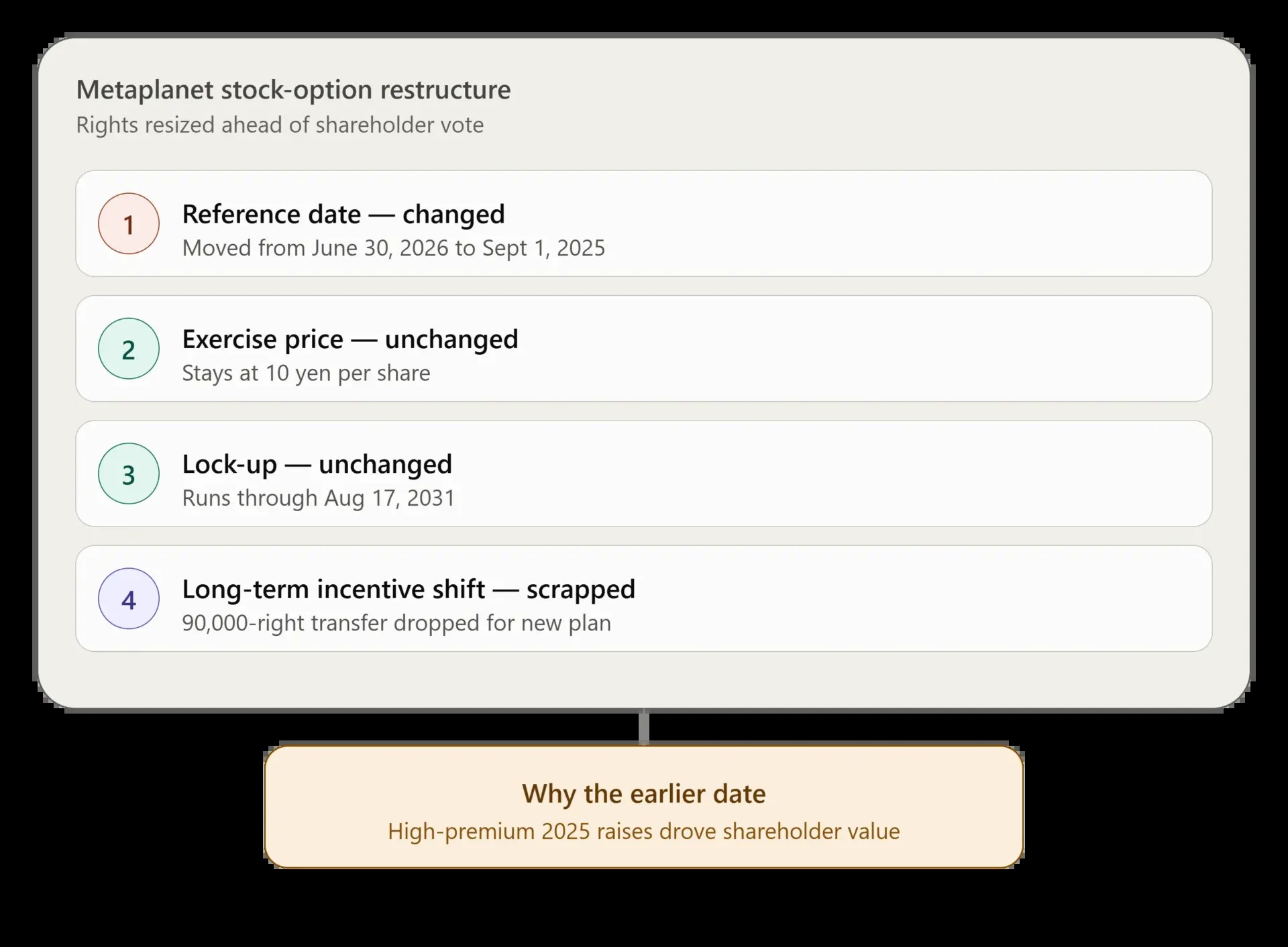Select the 'Reference date — changed' heading
Viewport: 1288px width, 947px height.
pyautogui.click(x=343, y=215)
